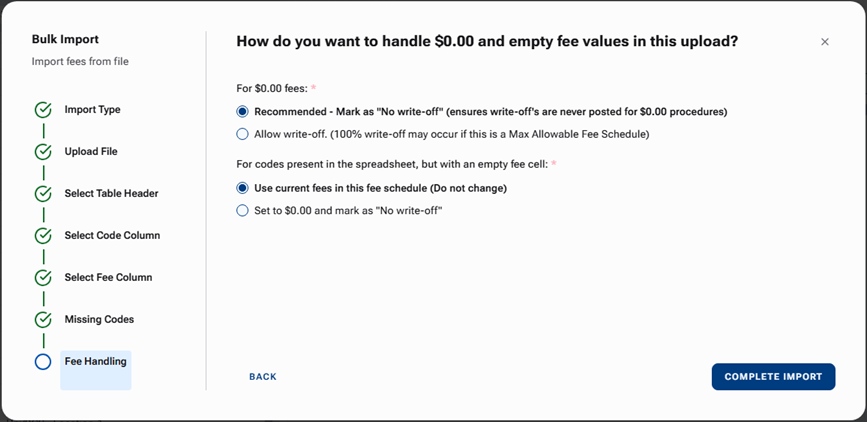This screenshot has width=867, height=422.
Task: Go to the Import Type step
Action: tap(92, 110)
